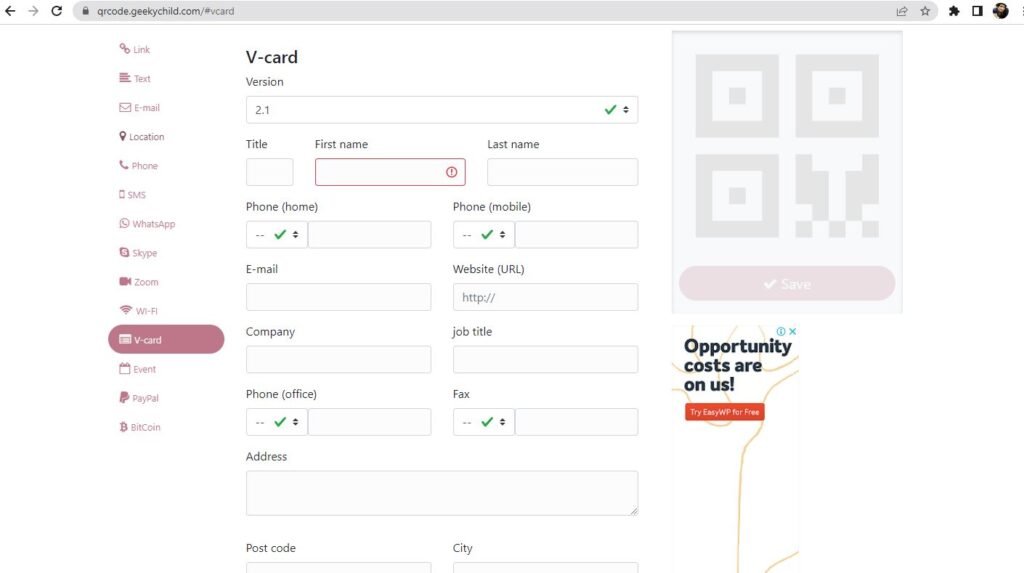Click the Phone handset icon in sidebar
Screen dimensions: 1024x573
[x=123, y=165]
